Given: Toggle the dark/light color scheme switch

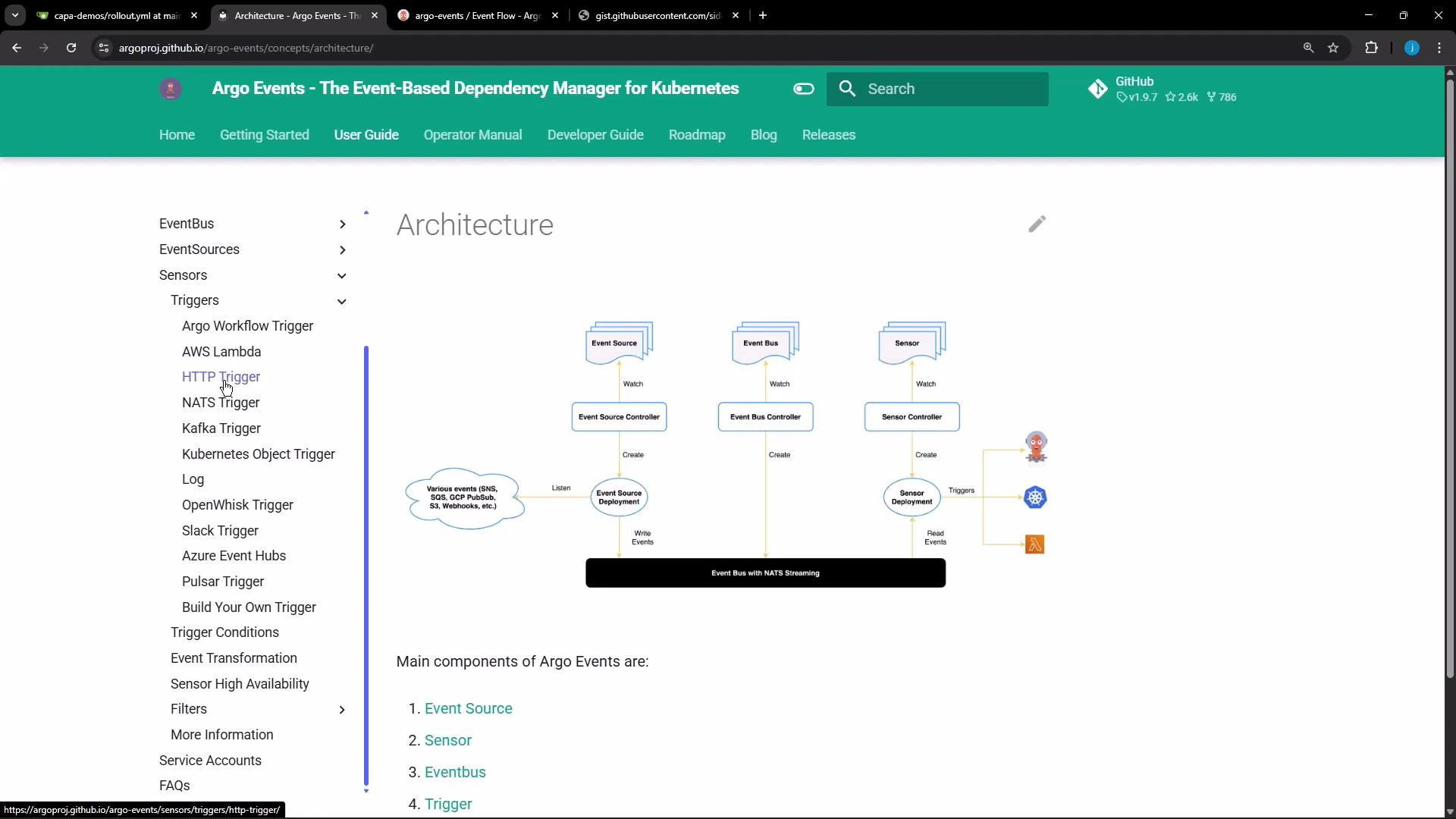Looking at the screenshot, I should (804, 89).
